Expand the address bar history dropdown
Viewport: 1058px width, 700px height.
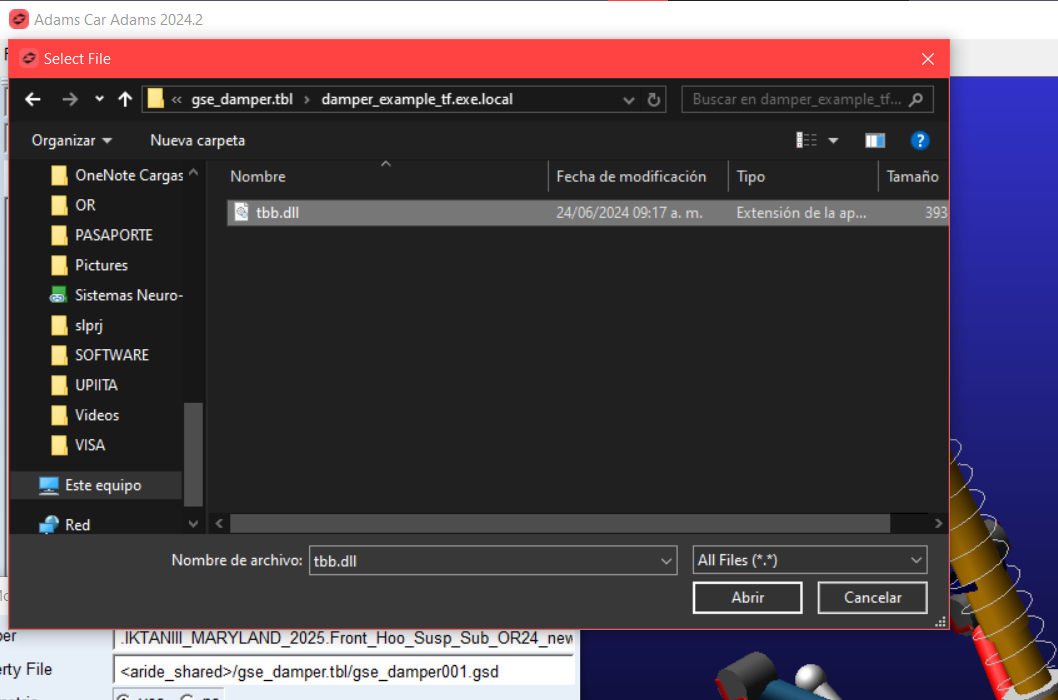click(628, 100)
